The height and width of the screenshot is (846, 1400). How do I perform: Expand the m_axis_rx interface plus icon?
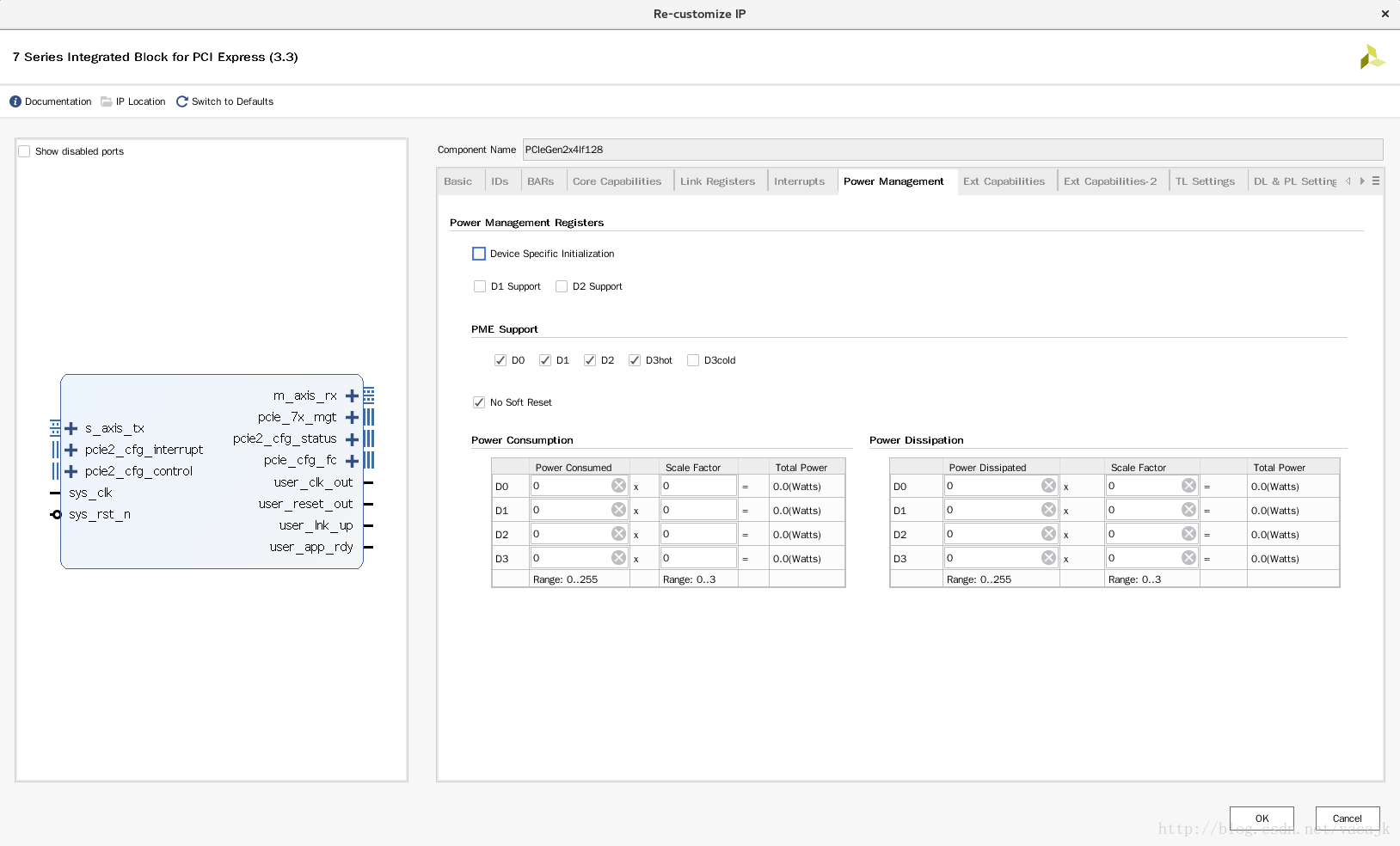[352, 396]
